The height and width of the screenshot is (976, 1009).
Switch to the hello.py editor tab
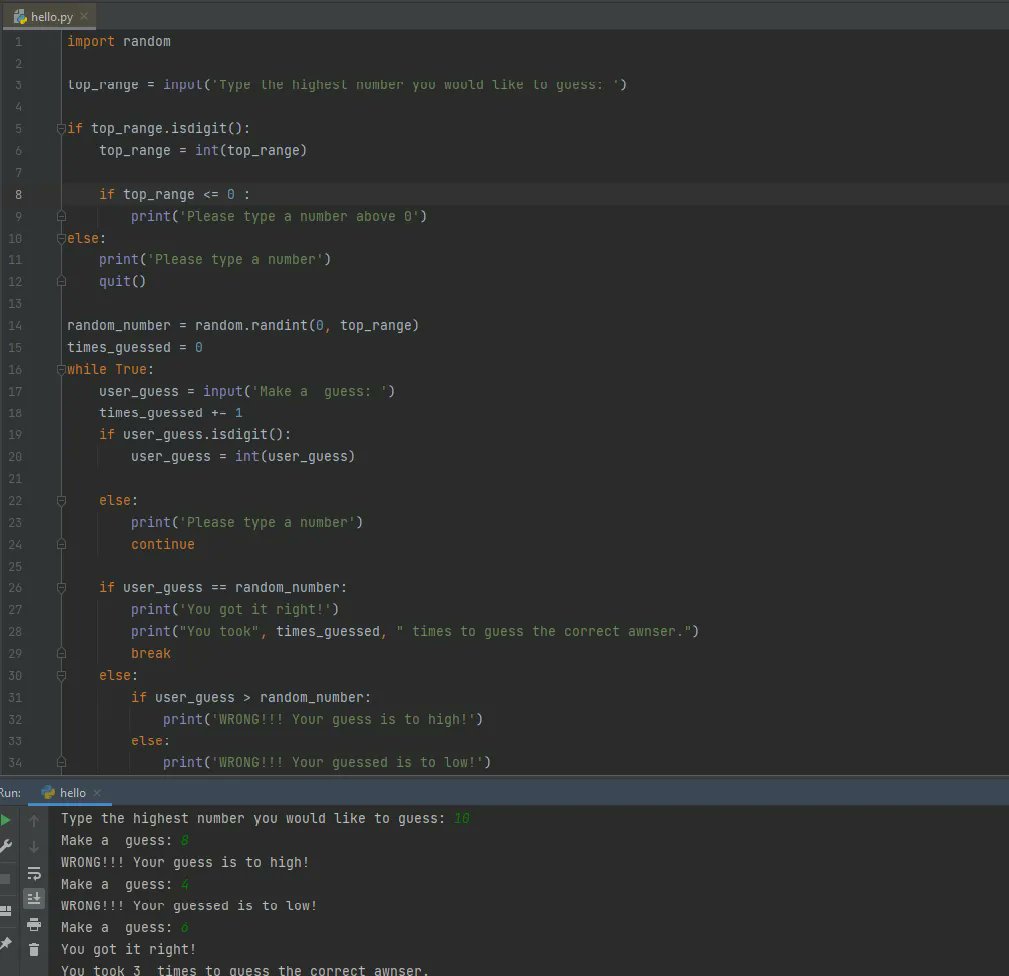point(51,16)
